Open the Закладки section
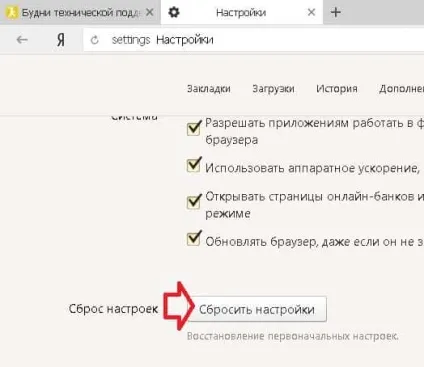 [x=209, y=89]
